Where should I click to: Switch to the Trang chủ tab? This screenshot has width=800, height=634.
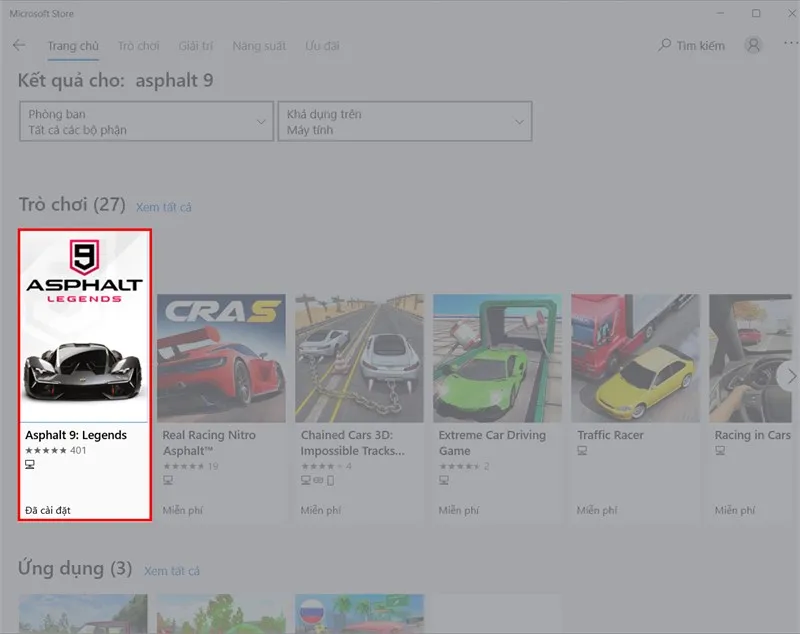pos(73,46)
